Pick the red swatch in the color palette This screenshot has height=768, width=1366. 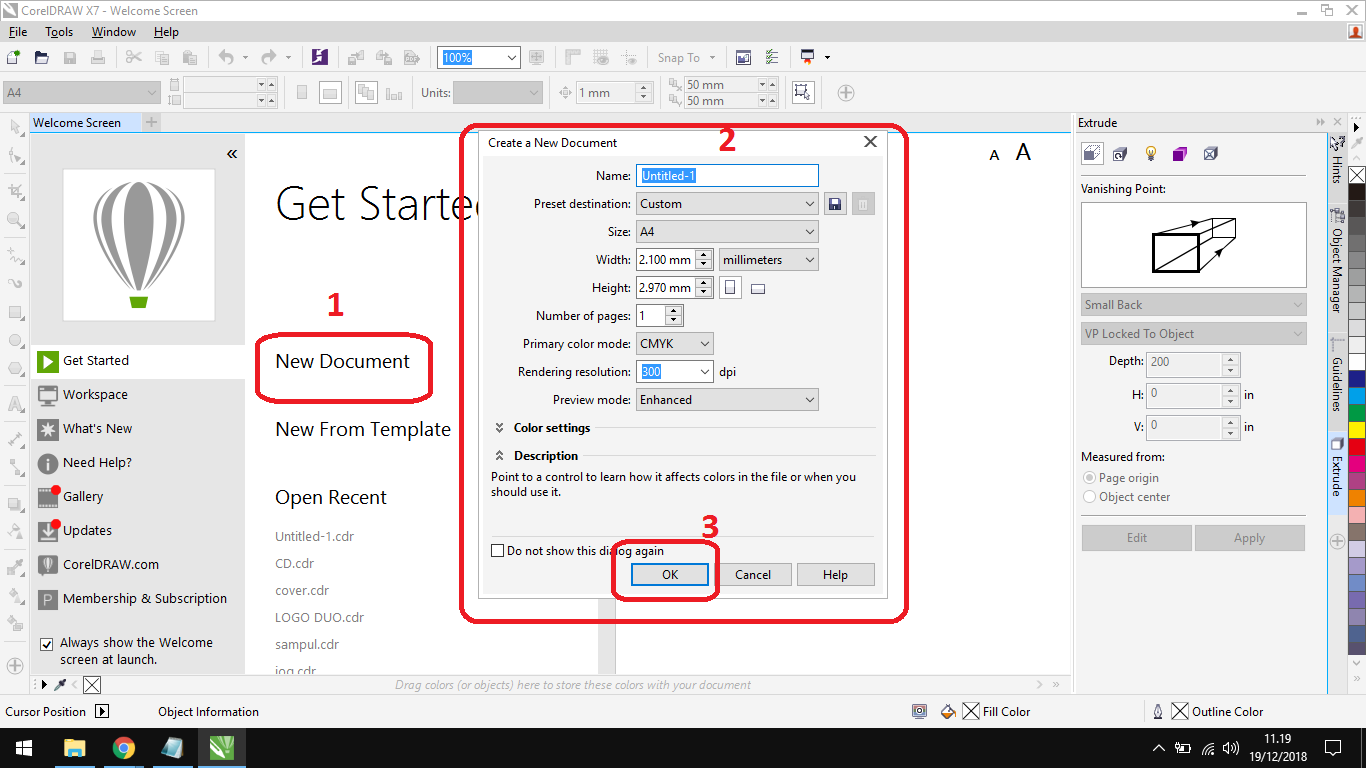[1357, 447]
